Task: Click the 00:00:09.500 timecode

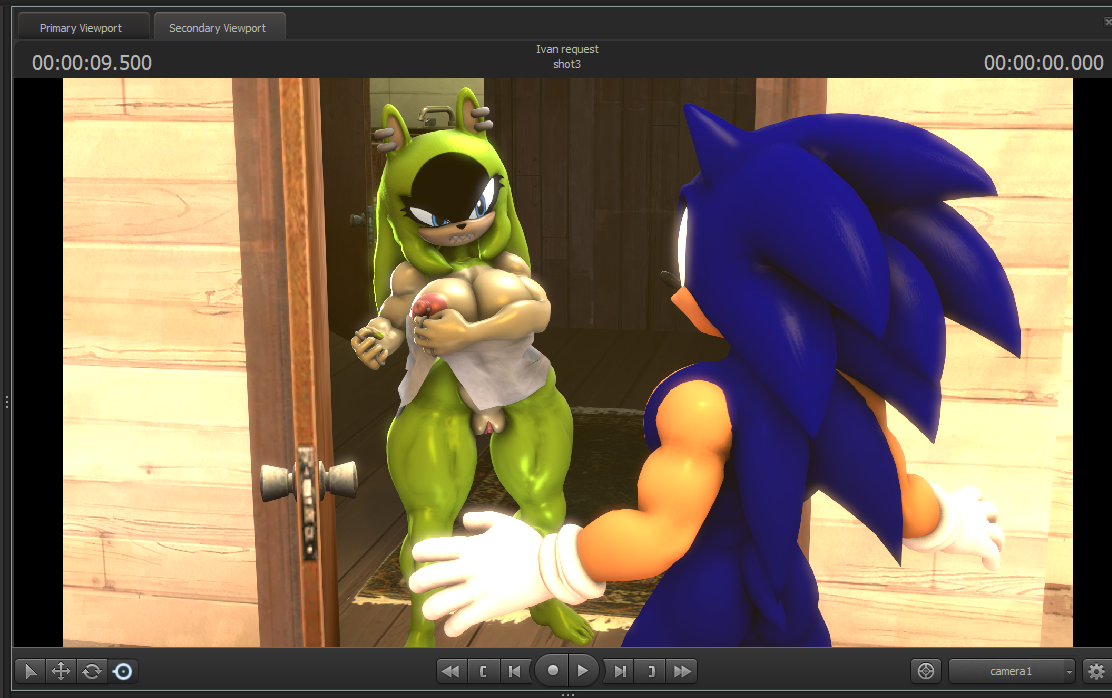Action: point(92,63)
